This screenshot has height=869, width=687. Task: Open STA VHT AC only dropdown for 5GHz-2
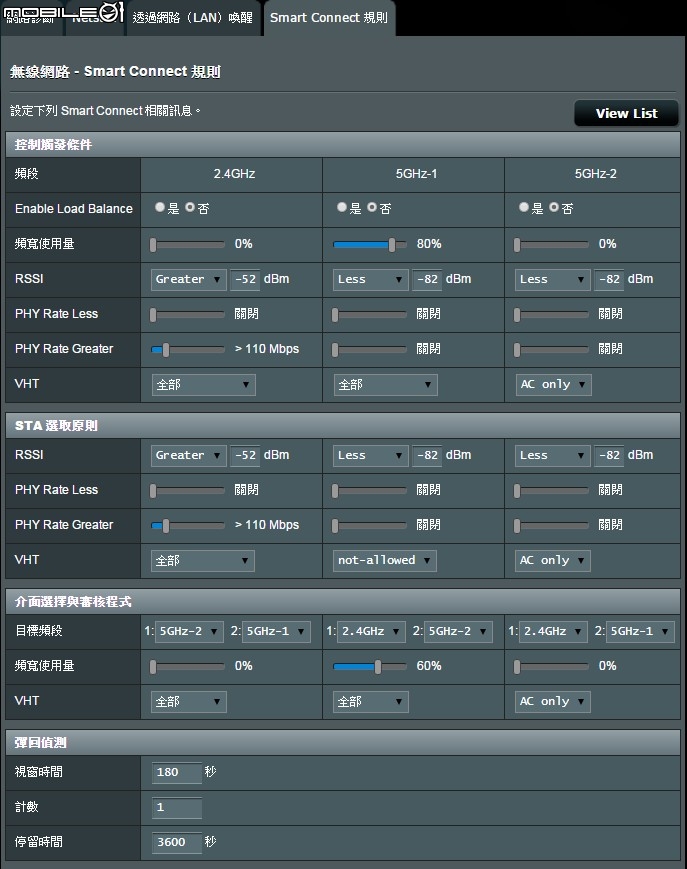coord(553,561)
